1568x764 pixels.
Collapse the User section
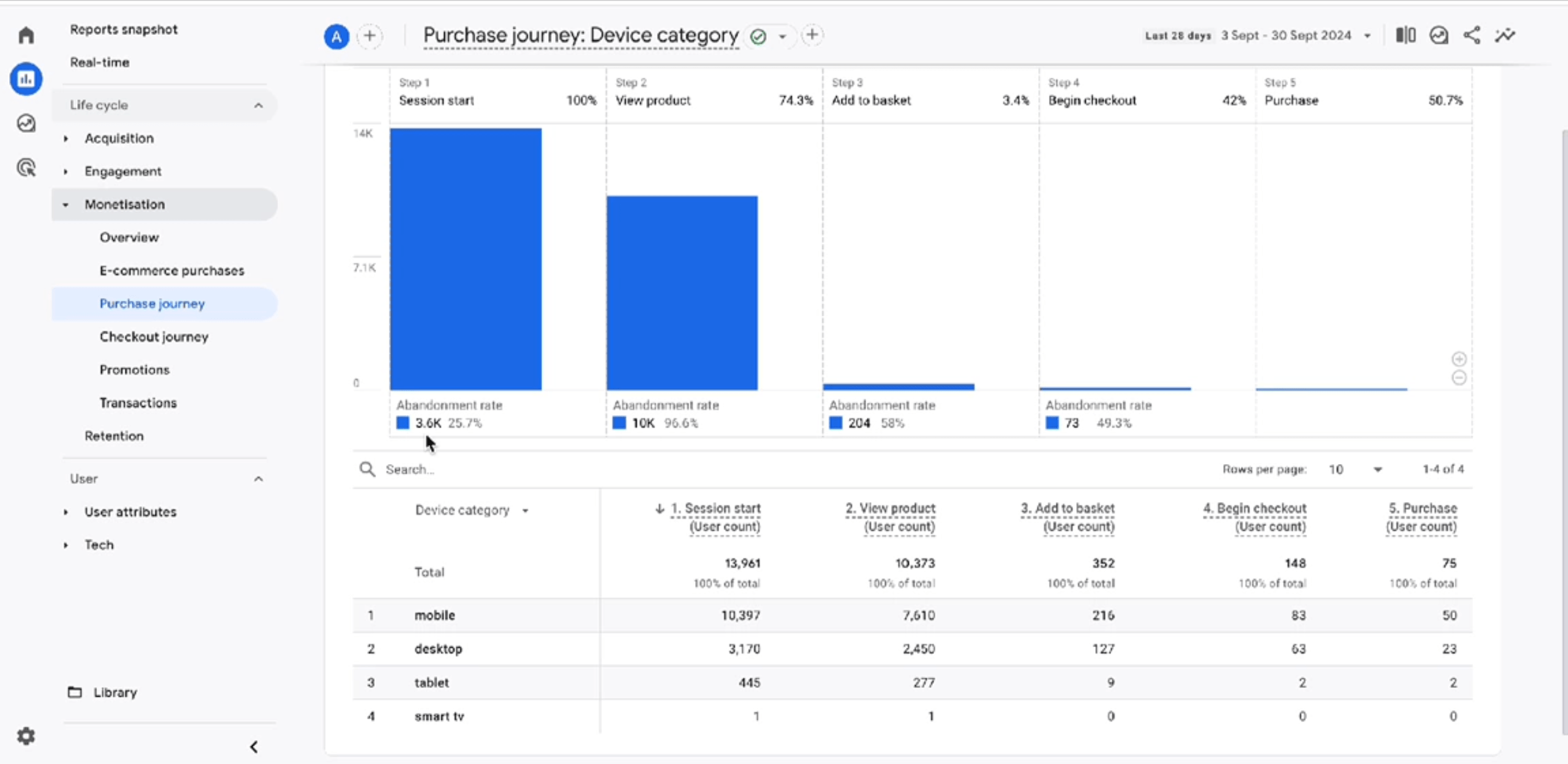pyautogui.click(x=258, y=479)
